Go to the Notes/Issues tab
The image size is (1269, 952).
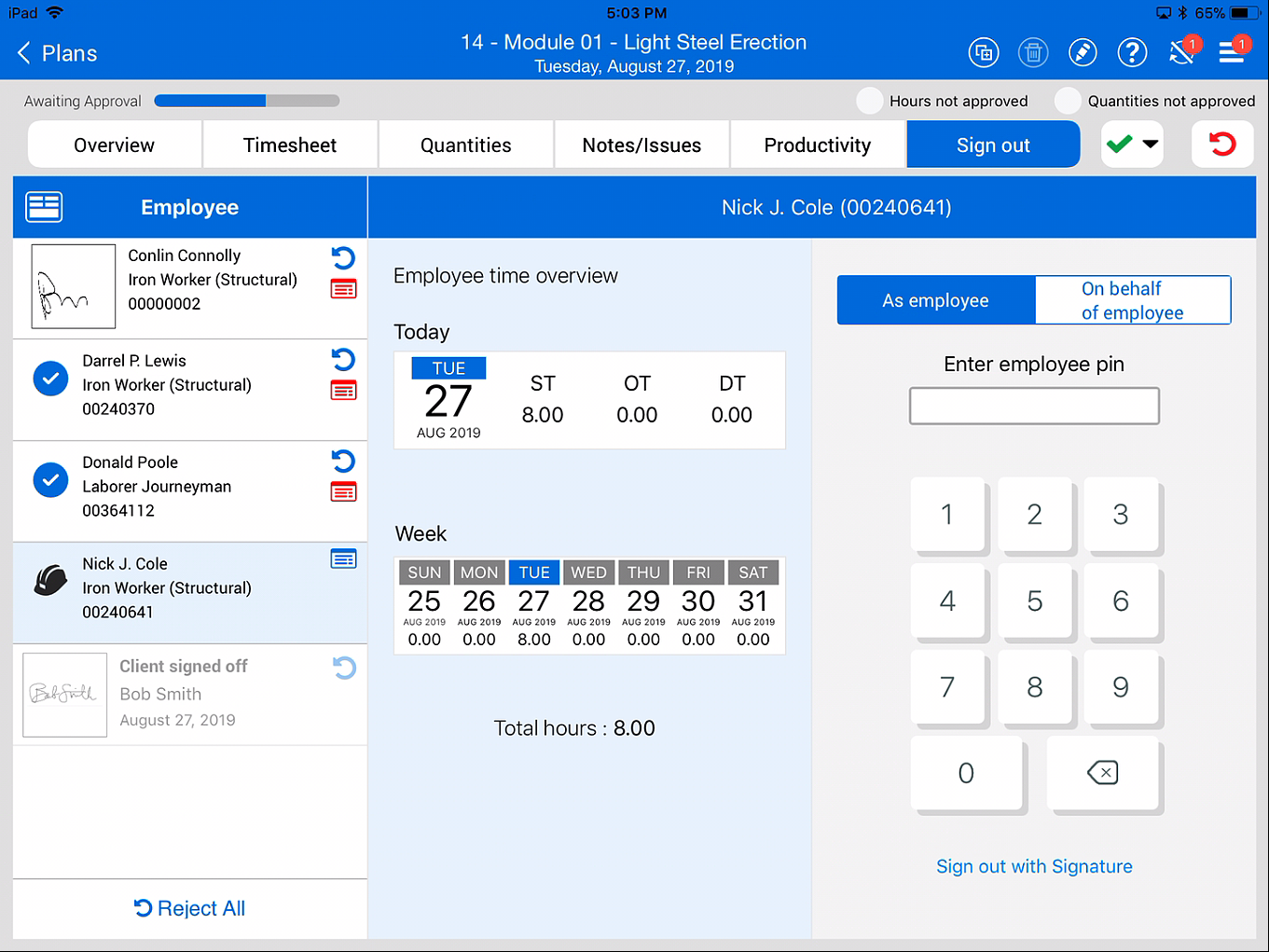point(641,145)
